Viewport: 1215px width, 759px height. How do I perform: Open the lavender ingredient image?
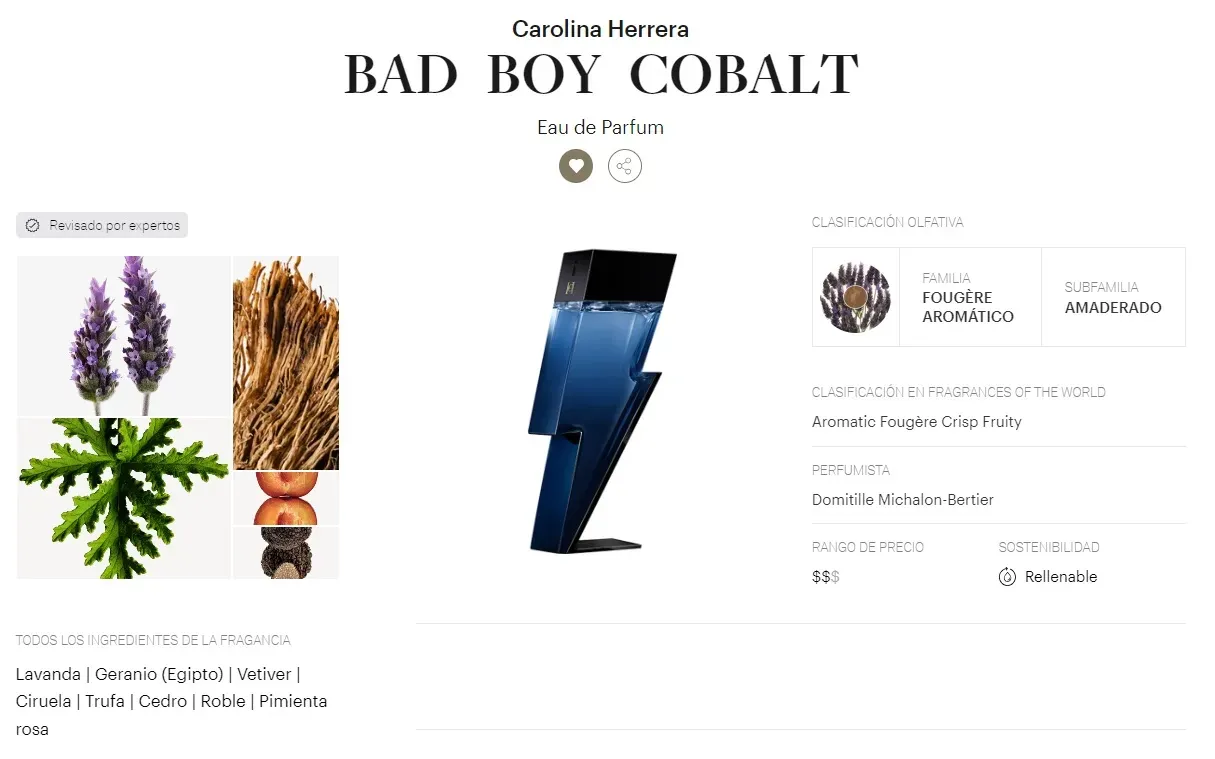(x=124, y=335)
